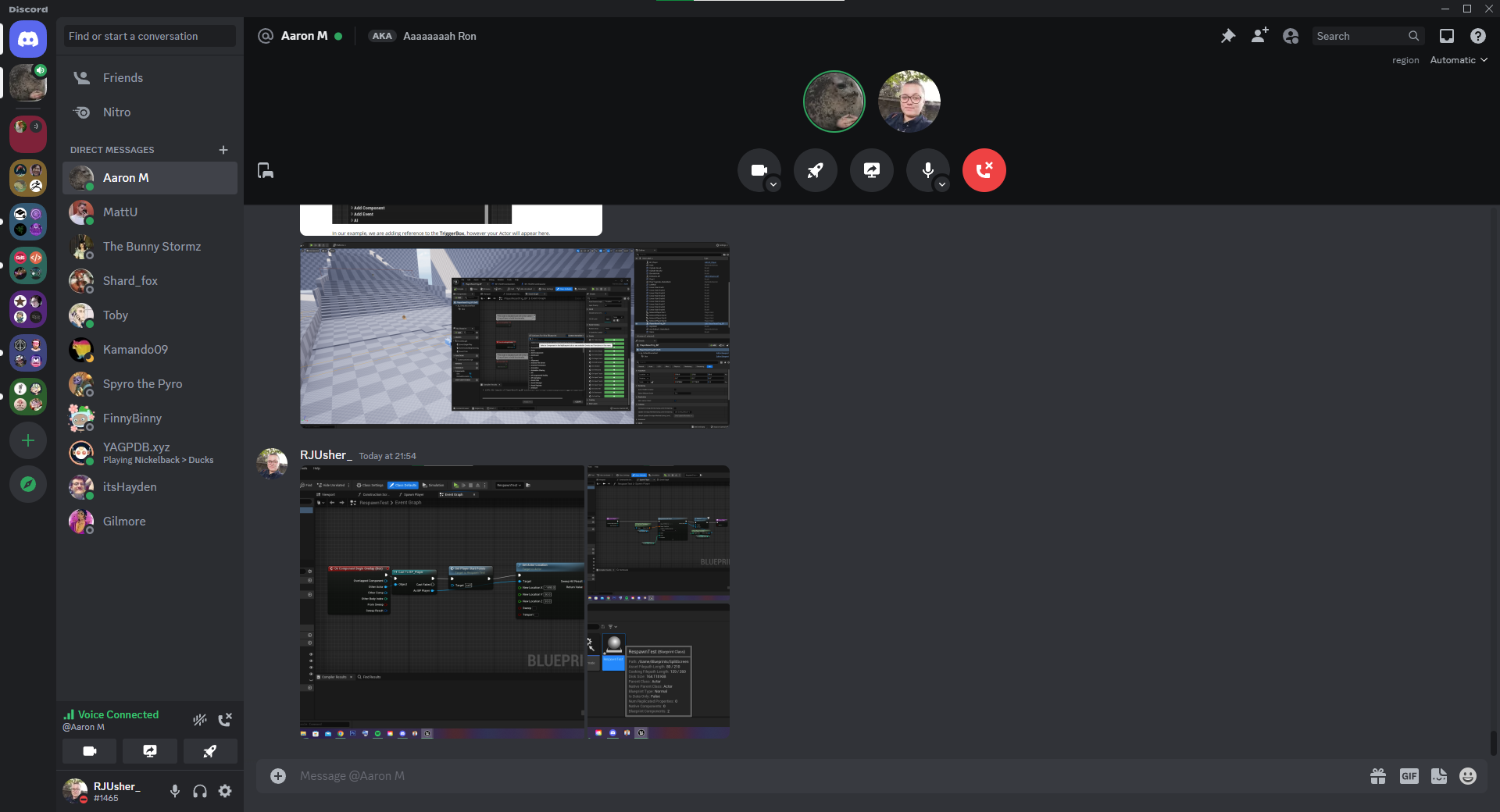Toggle the camera on in call controls
This screenshot has height=812, width=1500.
pyautogui.click(x=758, y=170)
